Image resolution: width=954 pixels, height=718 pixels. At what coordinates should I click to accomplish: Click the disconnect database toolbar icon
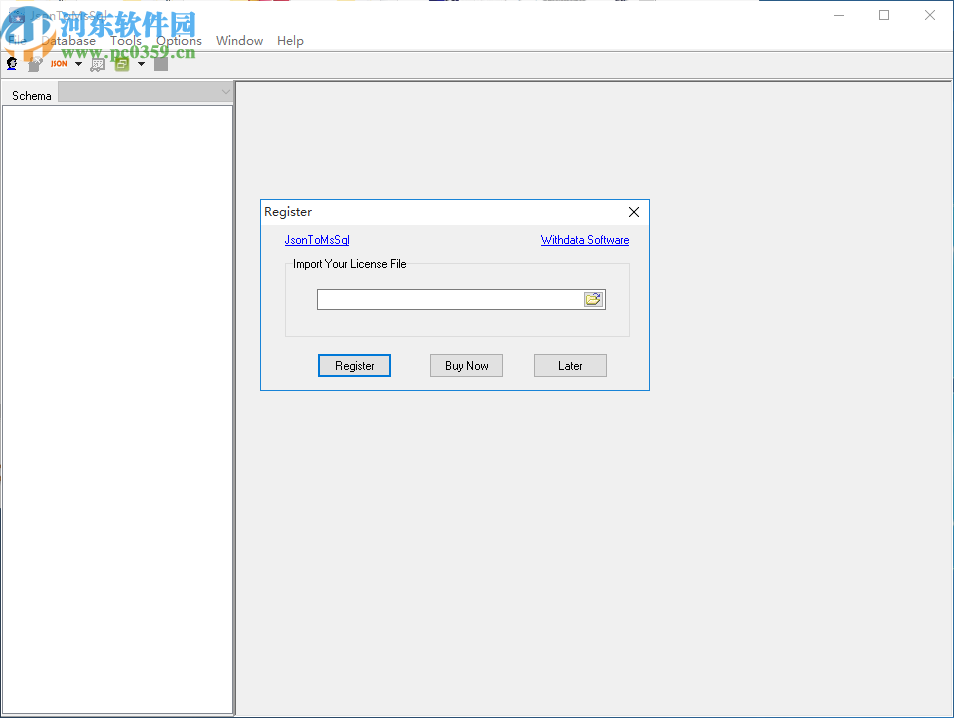click(33, 63)
